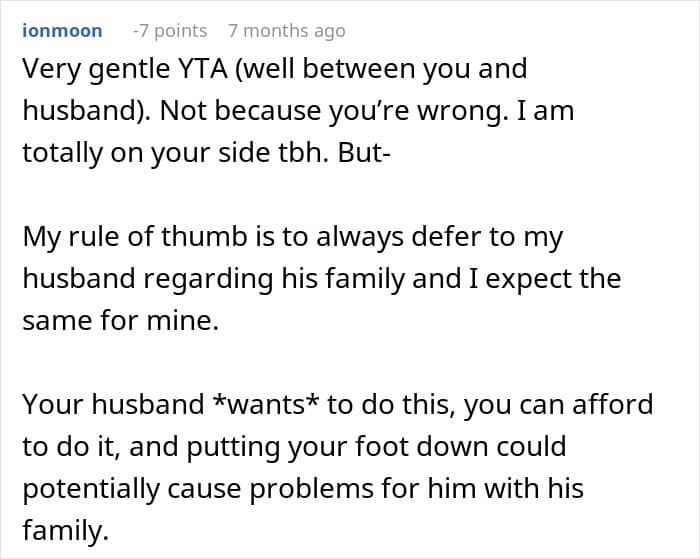The height and width of the screenshot is (559, 700).
Task: Click the phrase "Your husband" in last paragraph
Action: click(x=113, y=404)
